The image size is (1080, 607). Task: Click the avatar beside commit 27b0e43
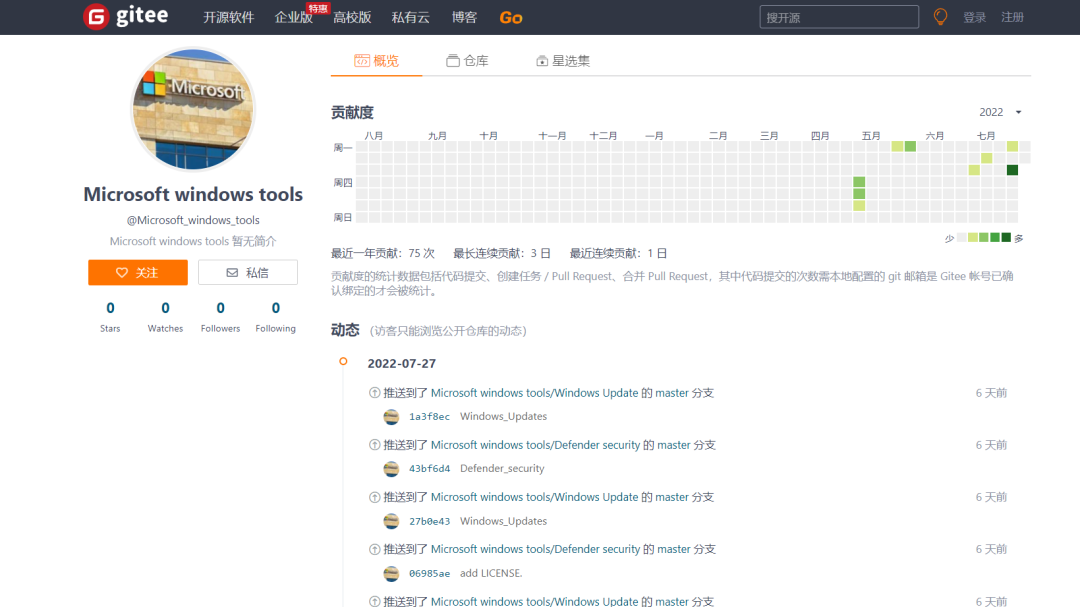(x=391, y=522)
